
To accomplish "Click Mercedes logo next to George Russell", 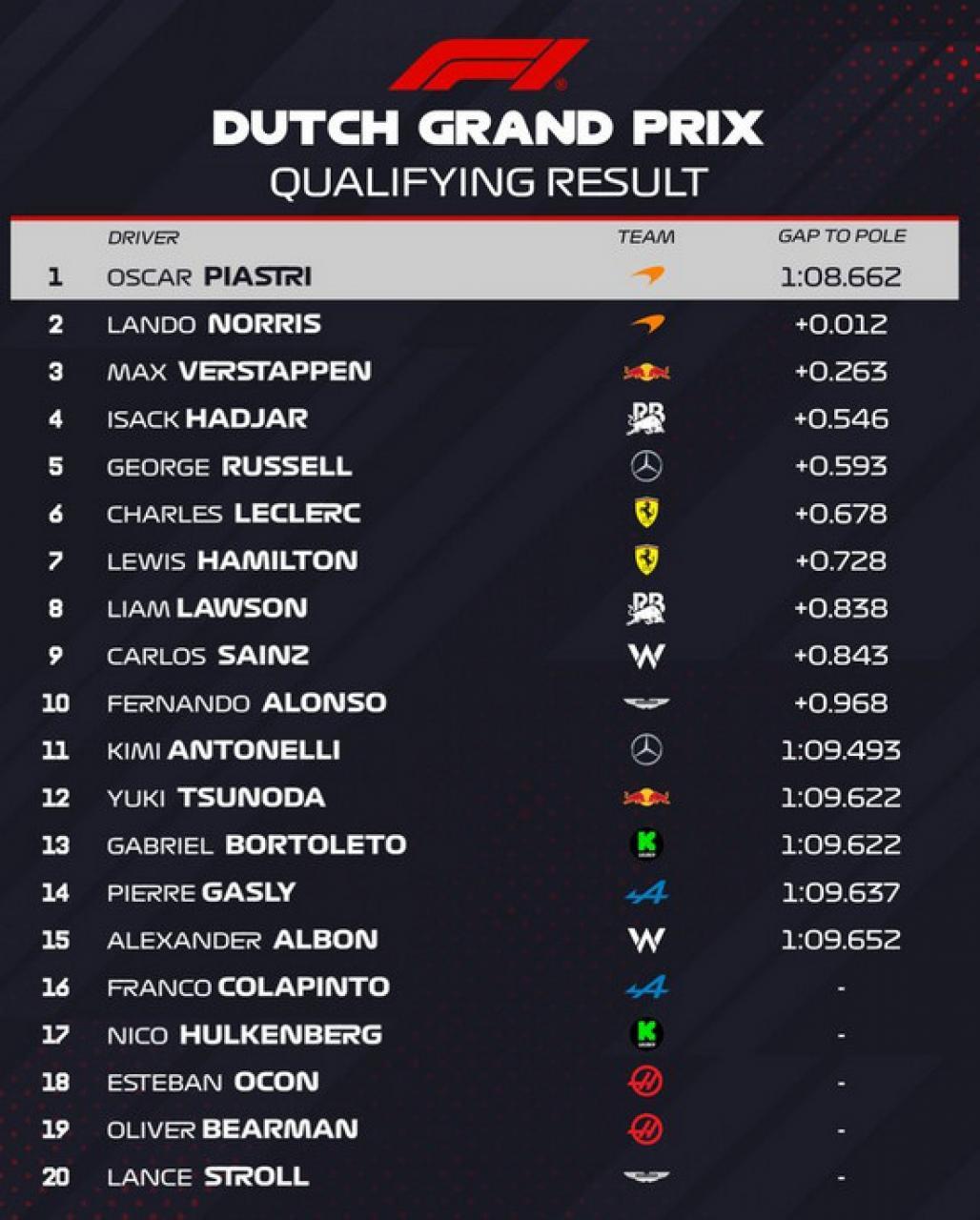I will coord(646,466).
